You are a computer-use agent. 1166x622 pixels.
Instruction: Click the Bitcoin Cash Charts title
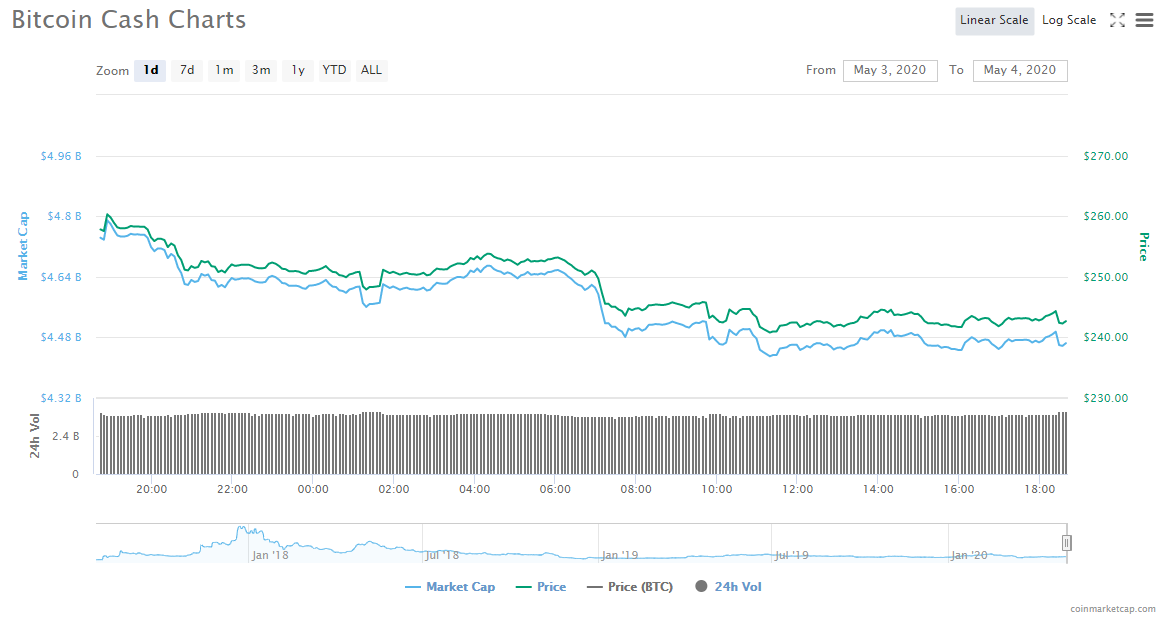[x=129, y=20]
